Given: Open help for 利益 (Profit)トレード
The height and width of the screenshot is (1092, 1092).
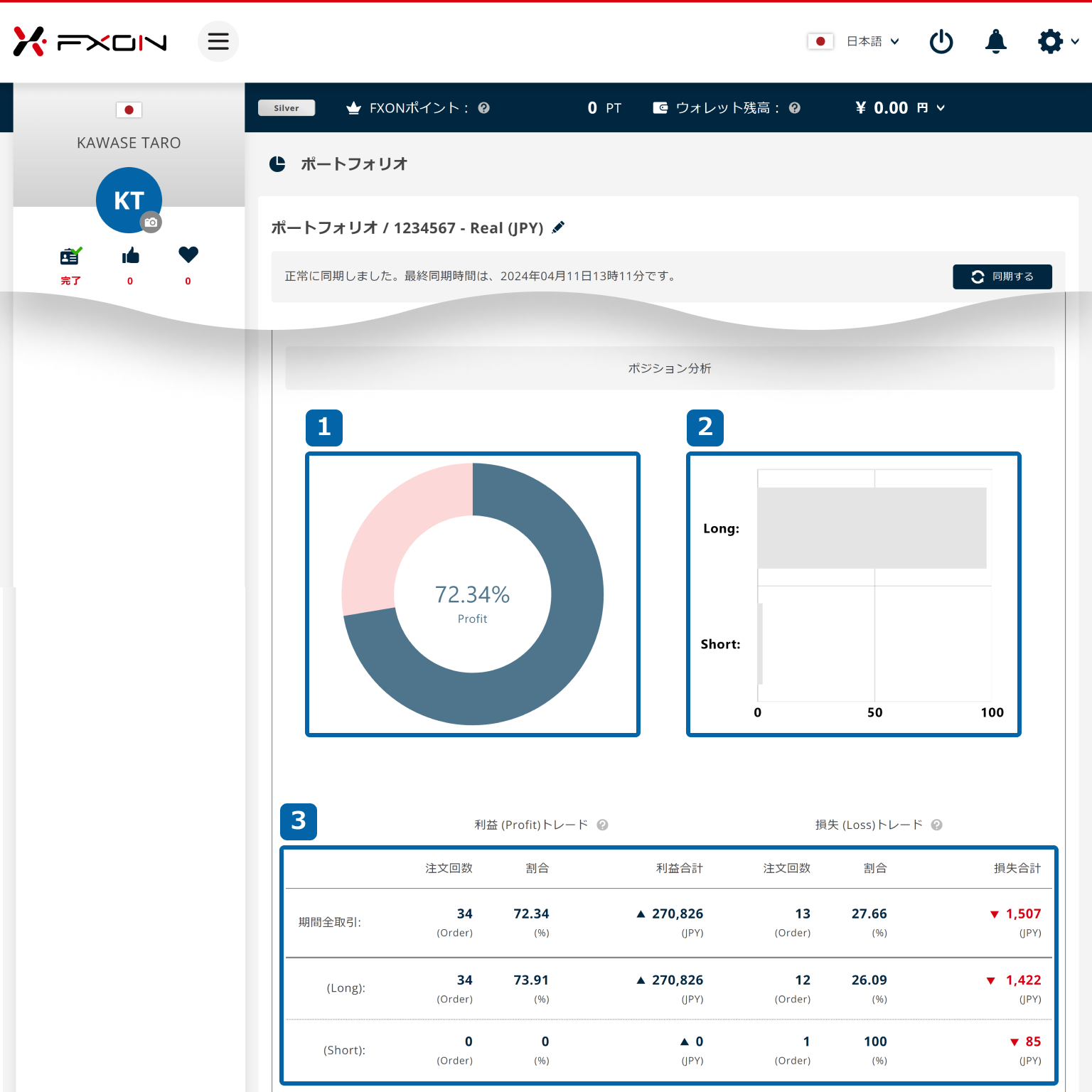Looking at the screenshot, I should (x=602, y=825).
